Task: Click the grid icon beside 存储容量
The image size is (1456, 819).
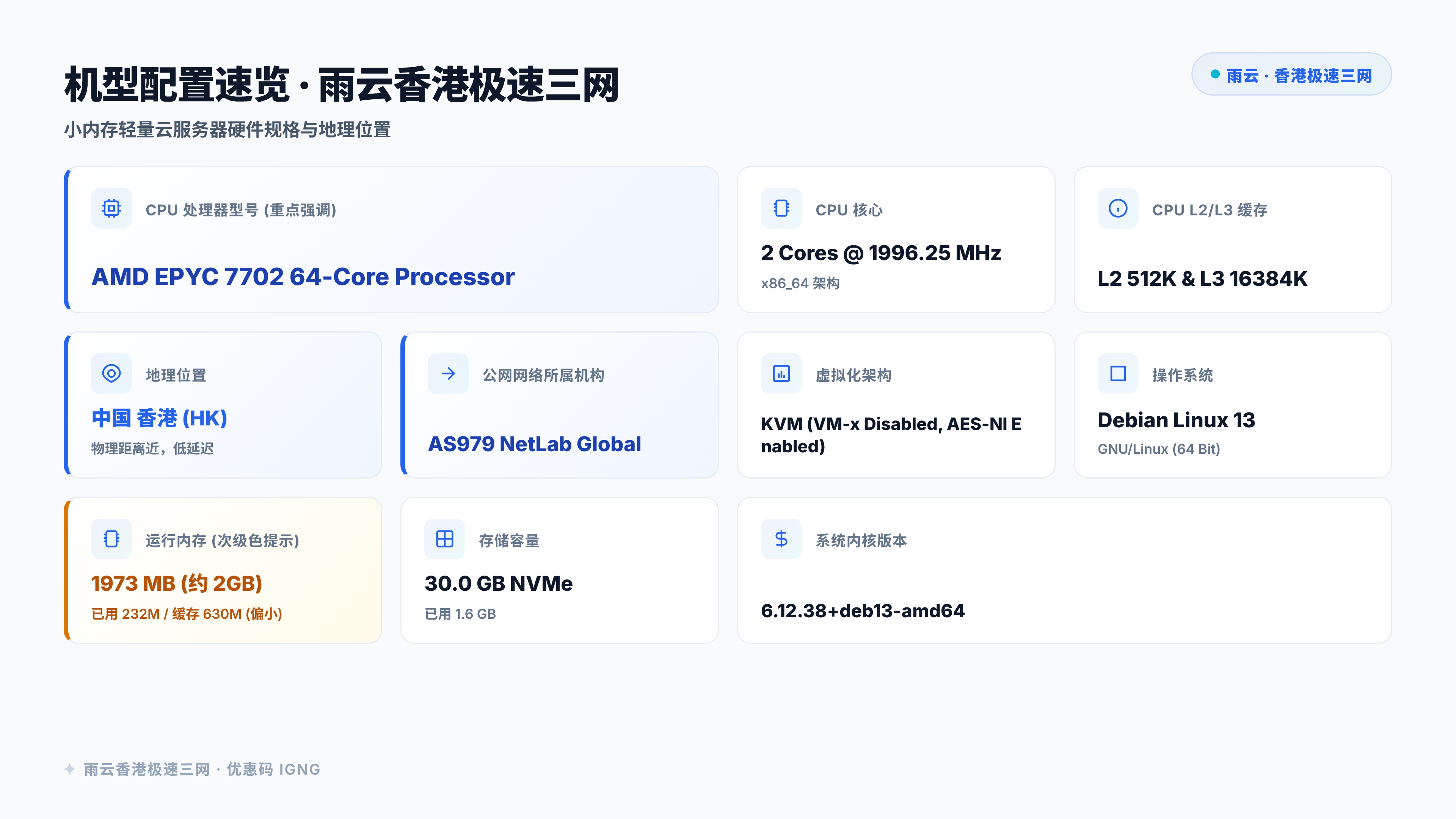Action: (x=445, y=539)
